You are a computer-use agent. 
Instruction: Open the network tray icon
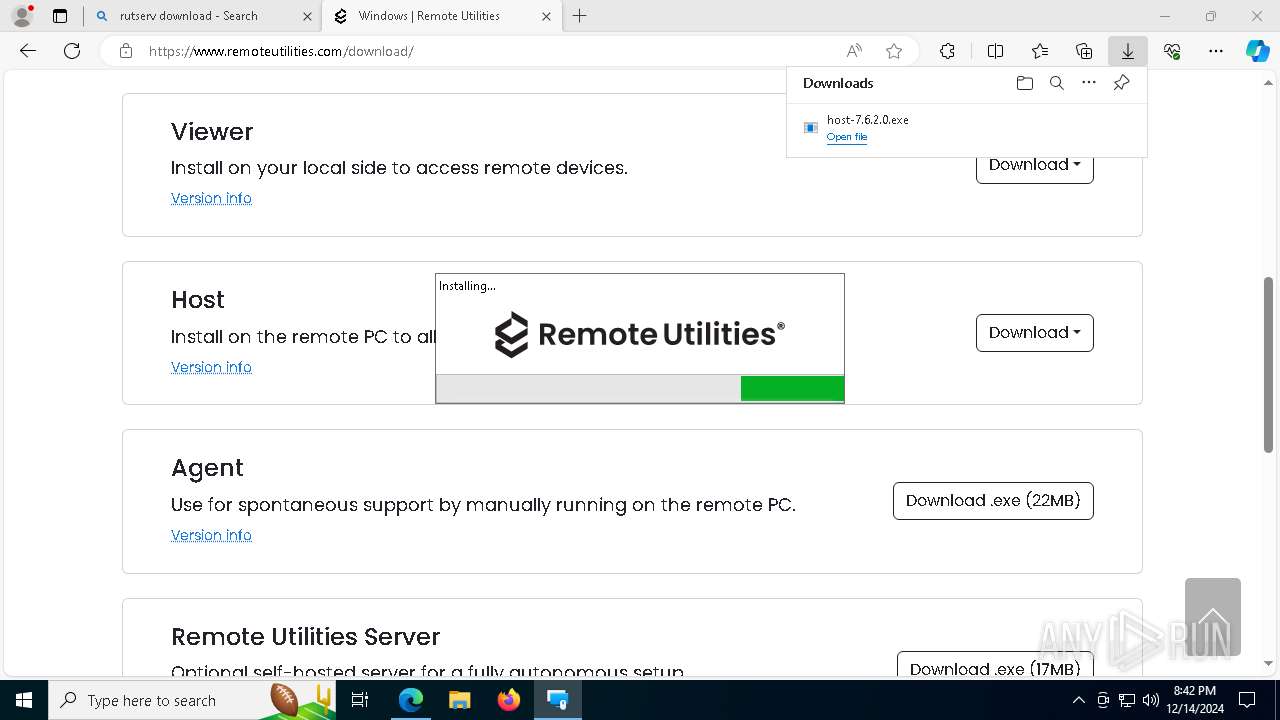tap(1126, 700)
